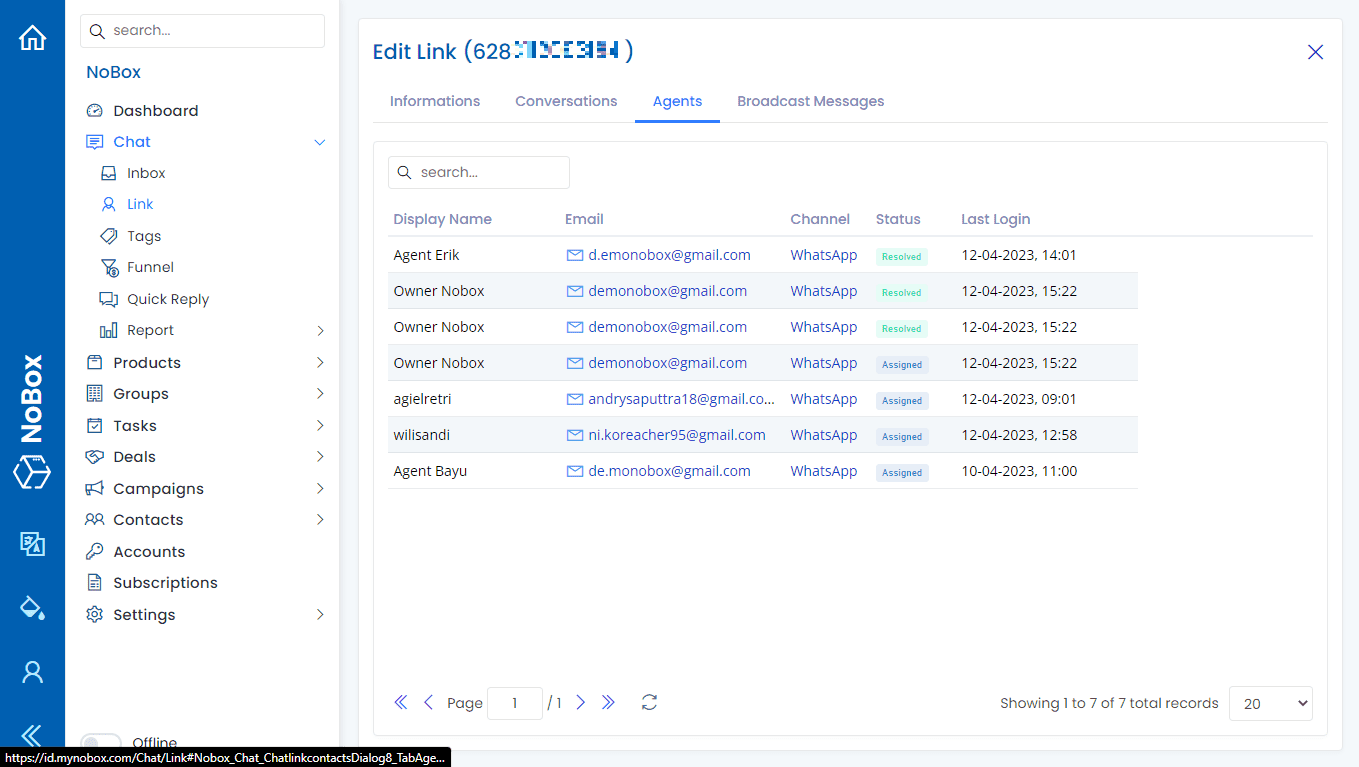Open the records-per-page dropdown showing 20

click(x=1270, y=703)
